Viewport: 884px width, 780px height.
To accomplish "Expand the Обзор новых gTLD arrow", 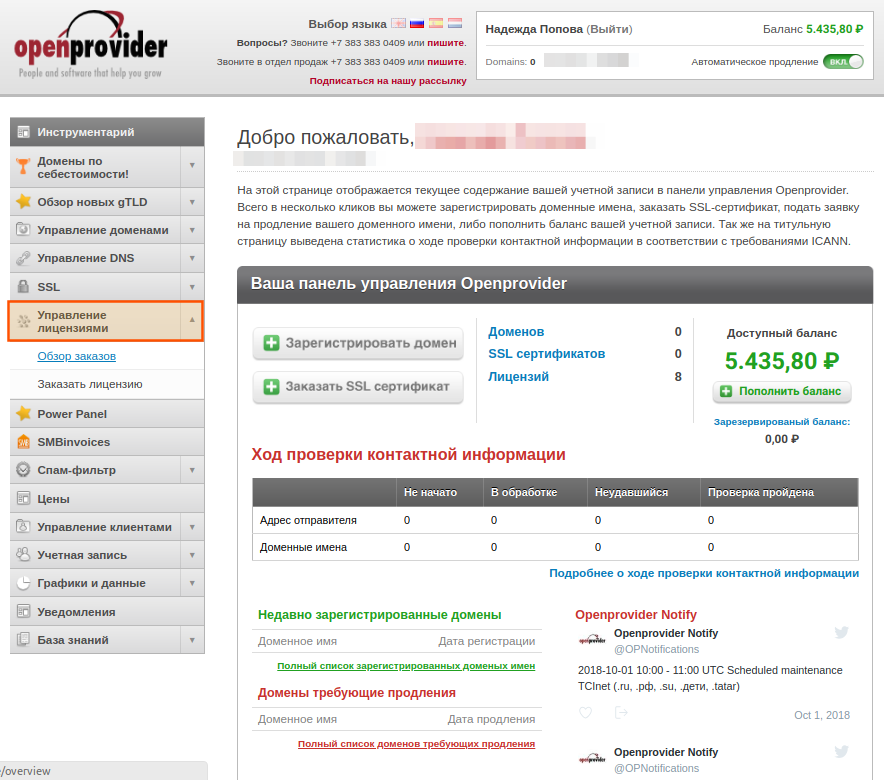I will [192, 202].
